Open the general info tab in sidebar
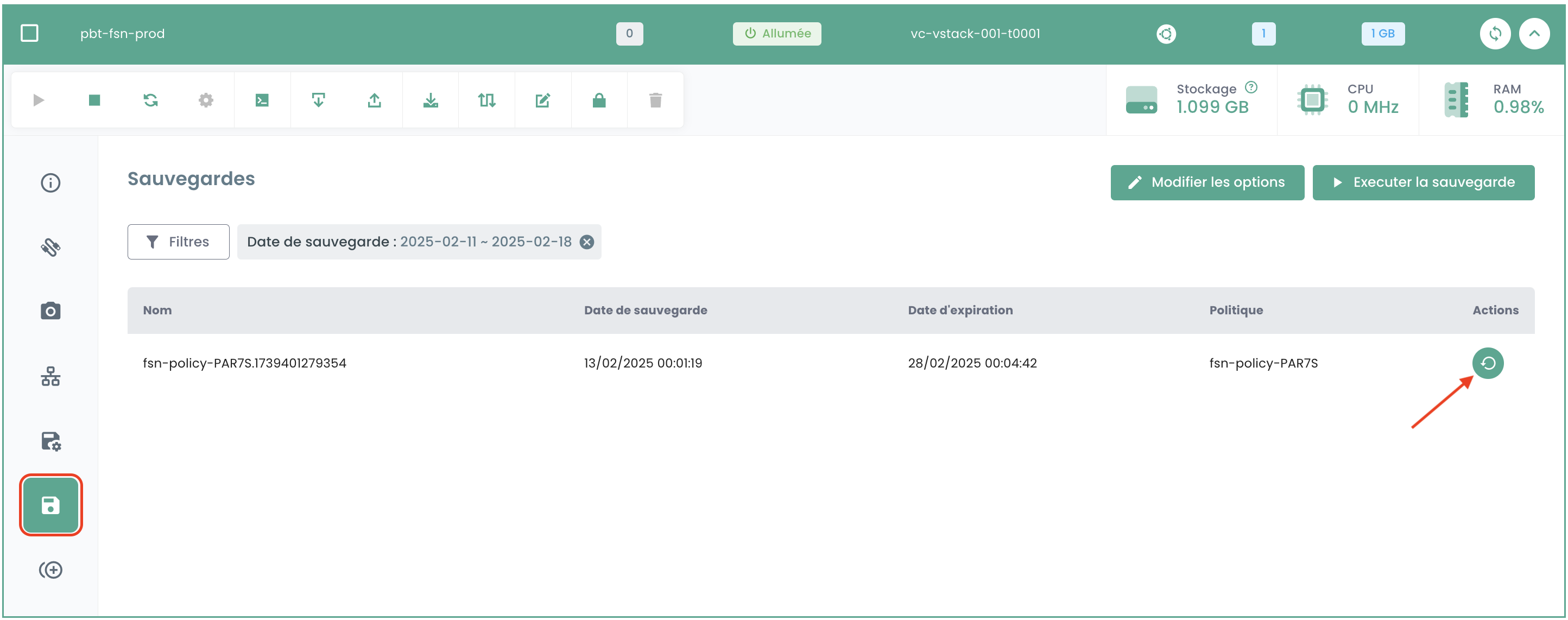This screenshot has width=1568, height=620. tap(50, 182)
